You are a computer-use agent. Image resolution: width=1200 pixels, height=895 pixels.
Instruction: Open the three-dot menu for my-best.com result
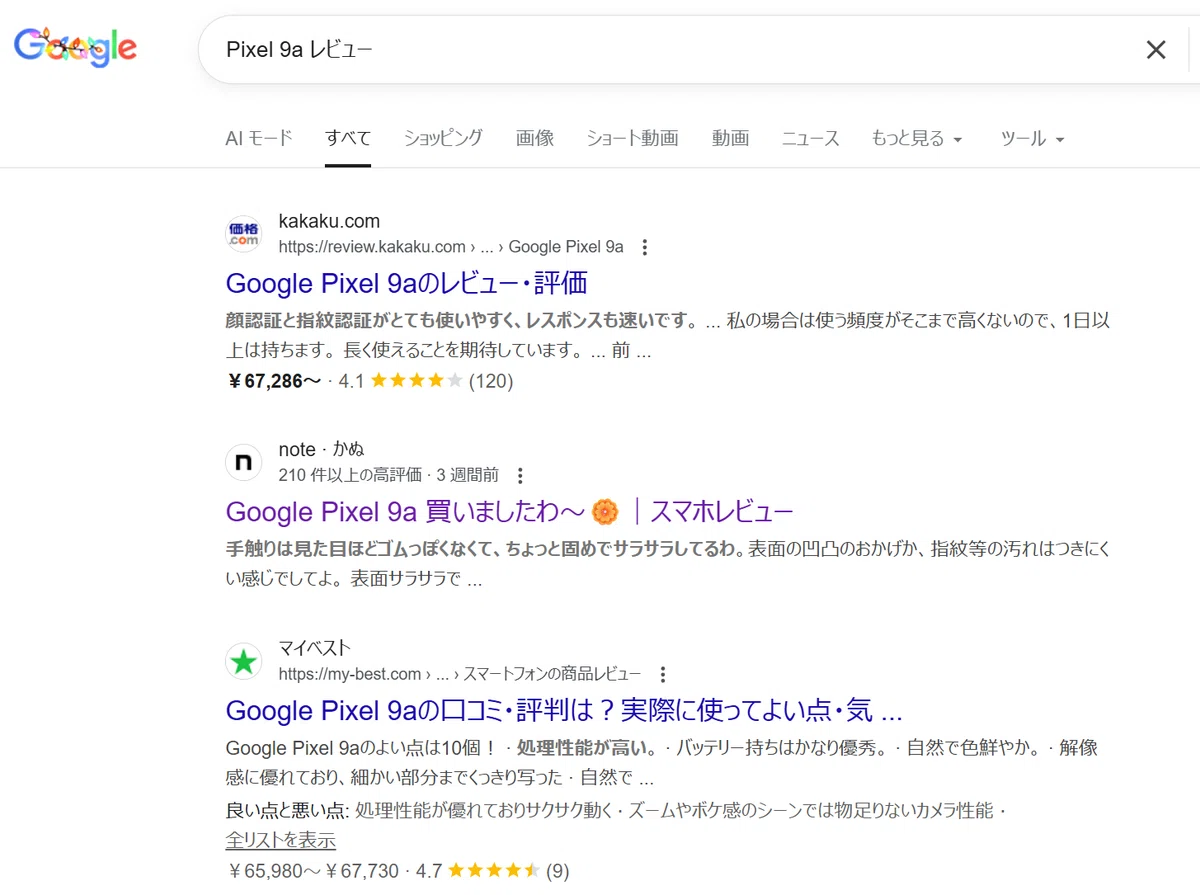pyautogui.click(x=662, y=674)
